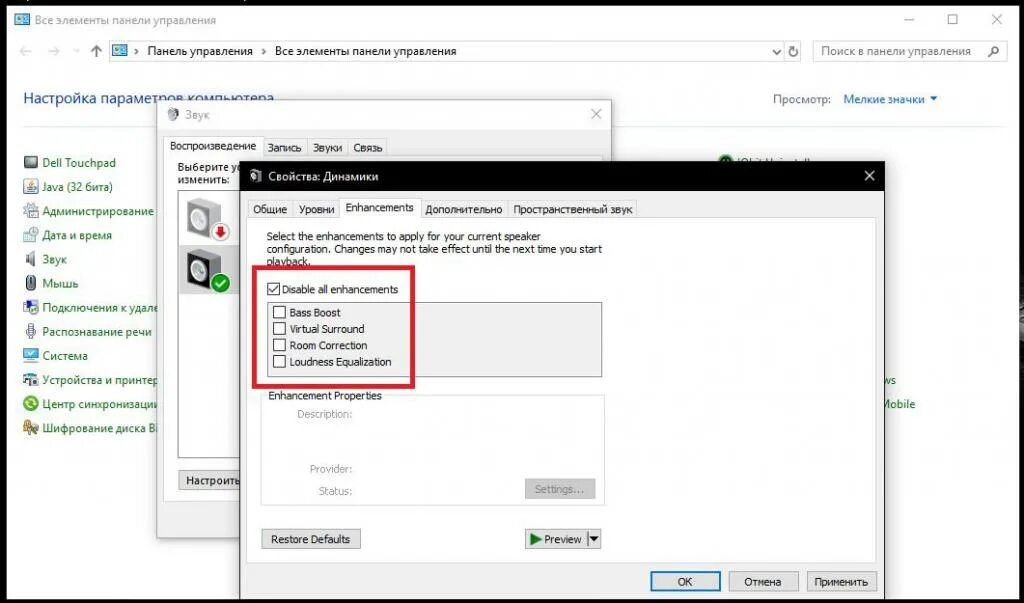The height and width of the screenshot is (603, 1024).
Task: Click the Dell Touchpad icon
Action: click(31, 163)
